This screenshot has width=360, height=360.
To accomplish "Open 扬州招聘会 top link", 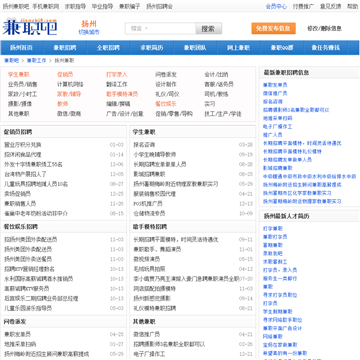I will (x=159, y=6).
